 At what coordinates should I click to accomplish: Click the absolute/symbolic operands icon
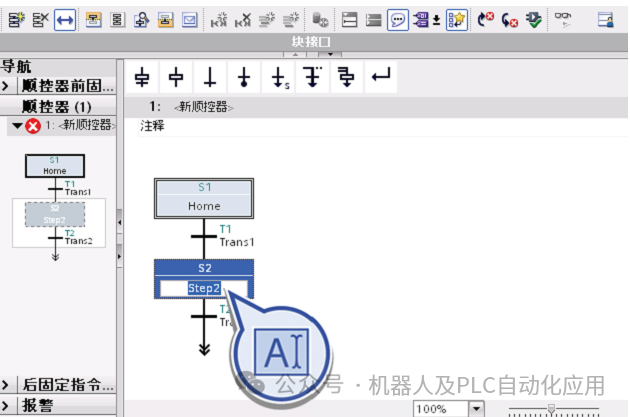point(421,20)
